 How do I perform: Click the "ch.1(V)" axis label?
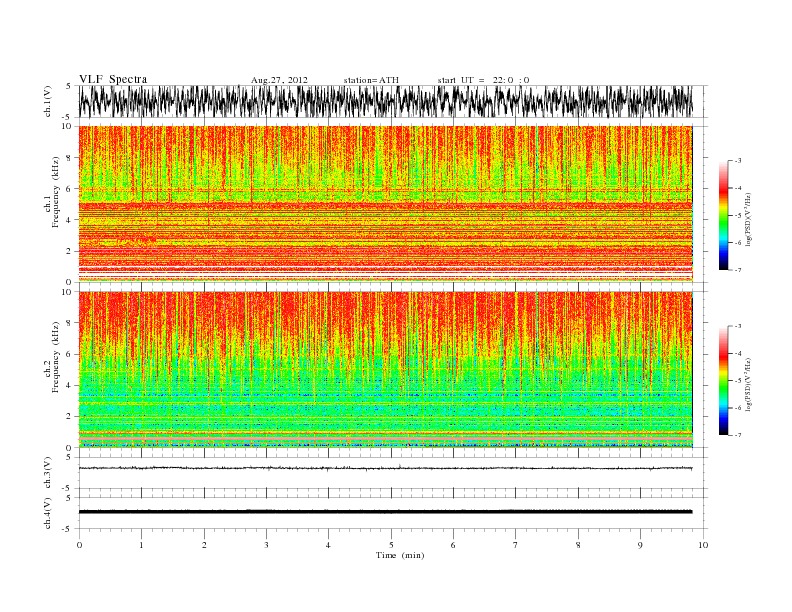tap(48, 101)
